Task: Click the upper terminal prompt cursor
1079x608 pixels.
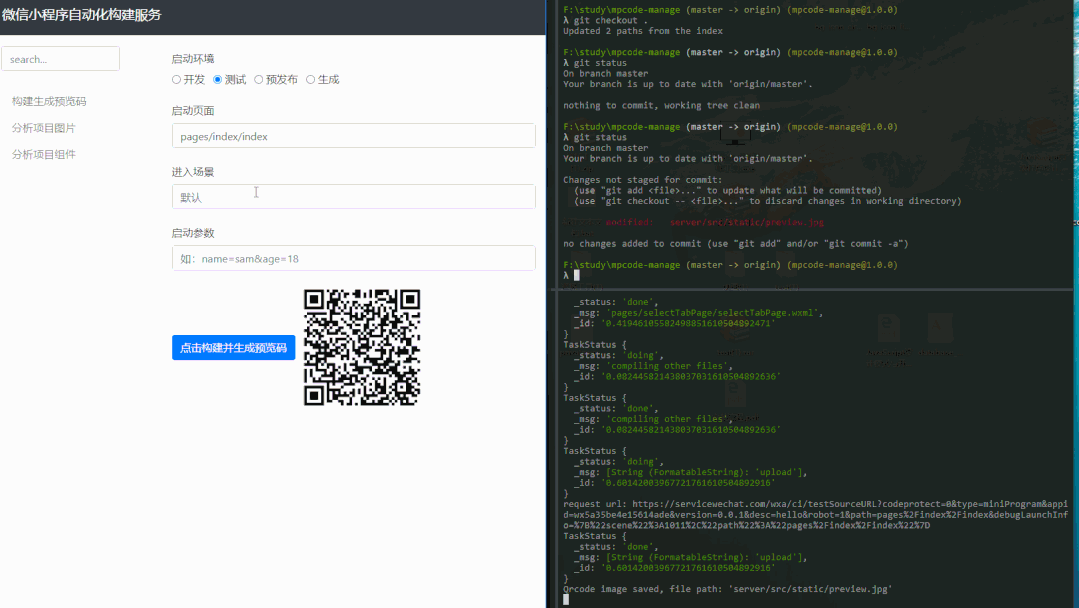Action: [577, 275]
